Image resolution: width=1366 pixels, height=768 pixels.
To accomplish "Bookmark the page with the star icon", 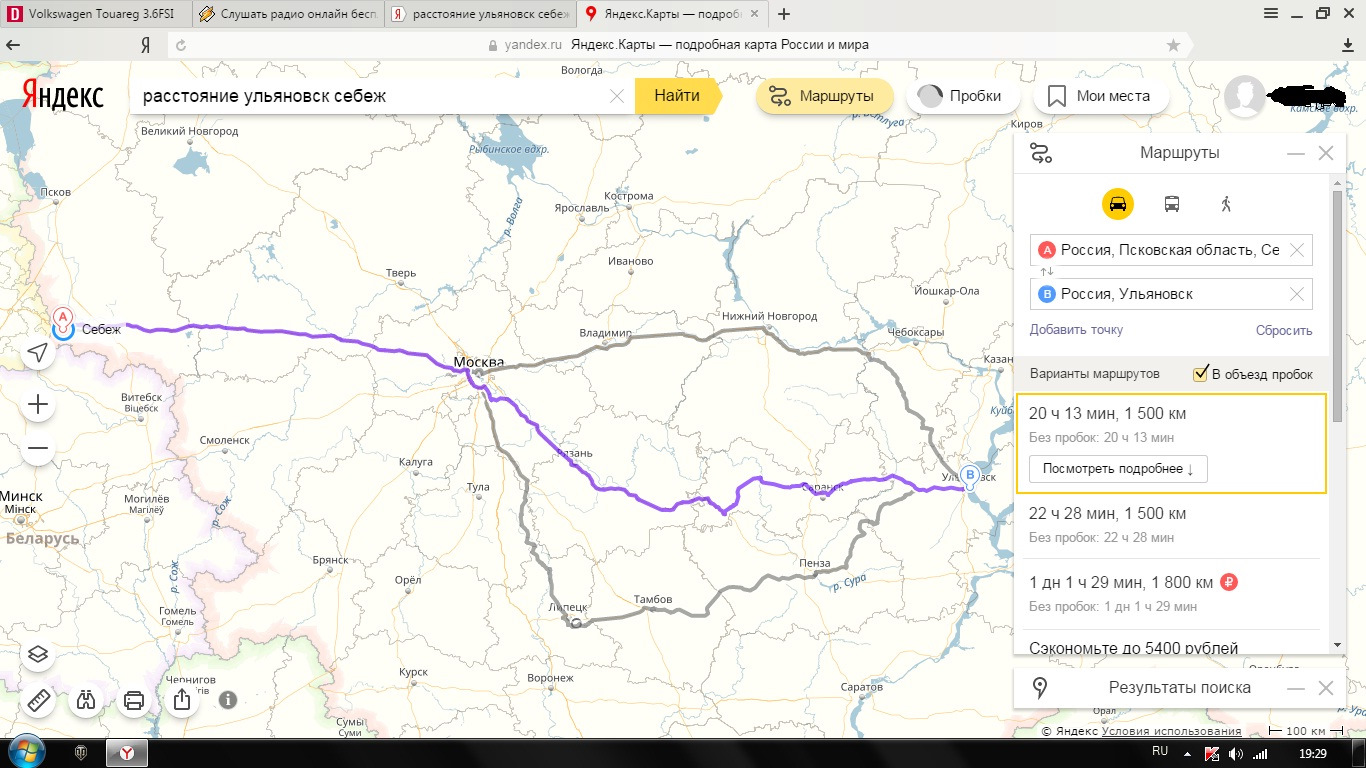I will point(1173,45).
